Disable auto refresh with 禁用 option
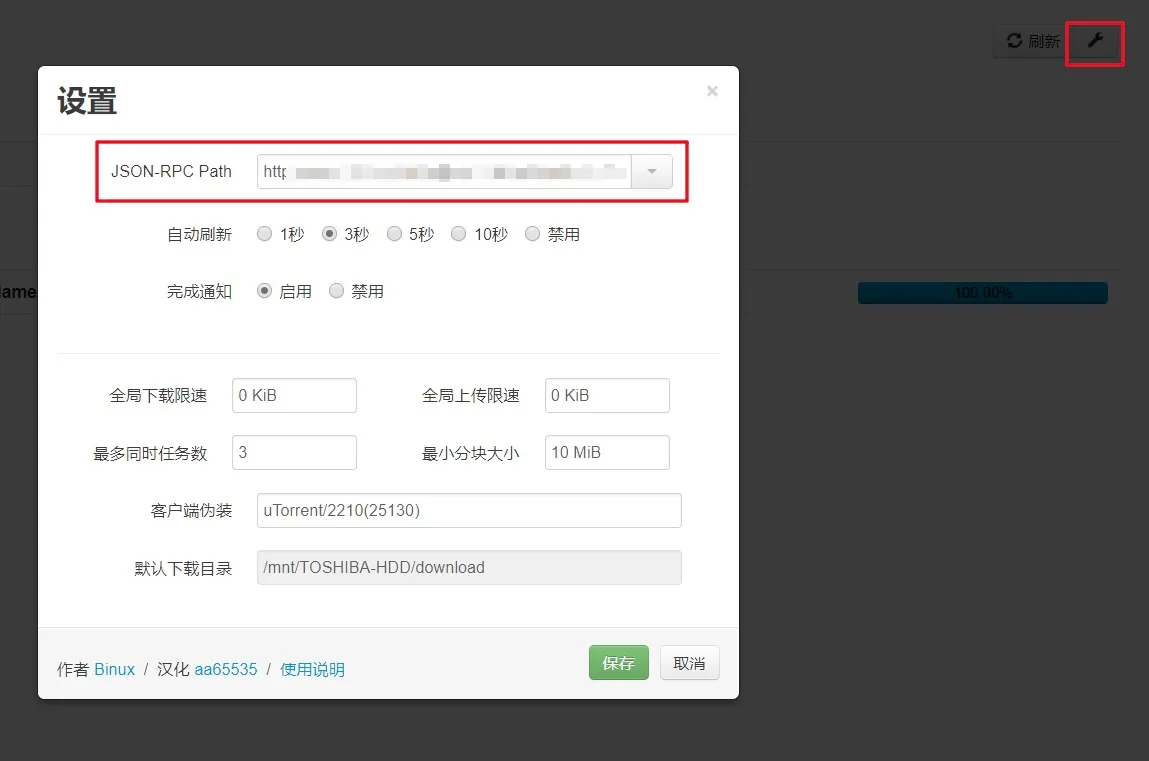 (532, 234)
